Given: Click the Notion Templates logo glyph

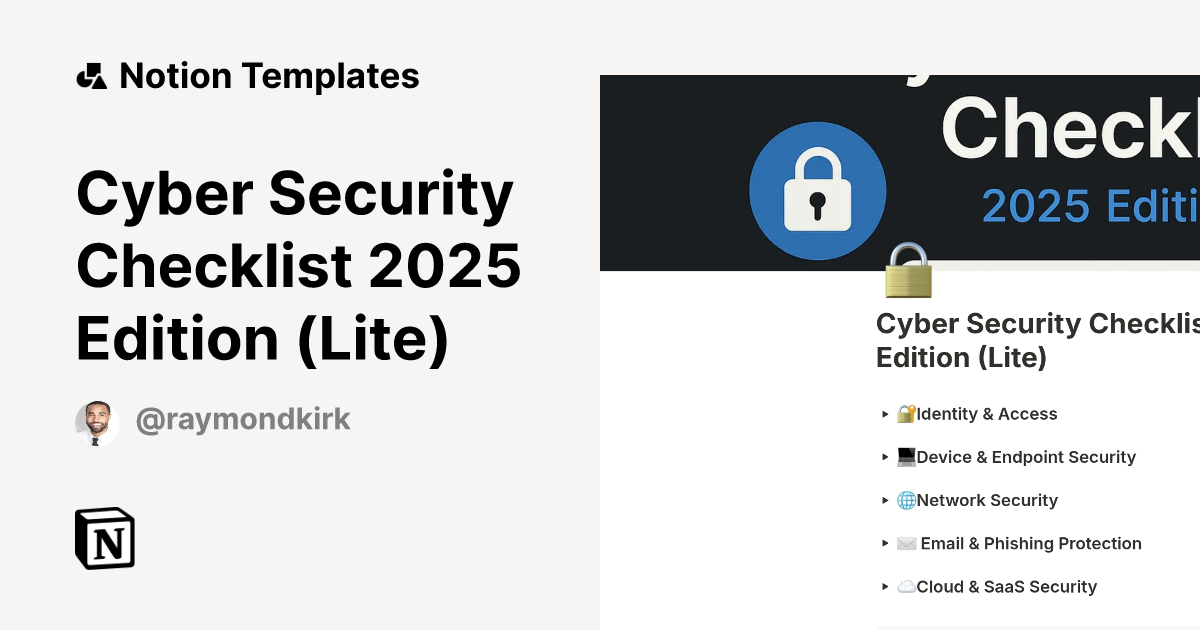Looking at the screenshot, I should (x=92, y=75).
